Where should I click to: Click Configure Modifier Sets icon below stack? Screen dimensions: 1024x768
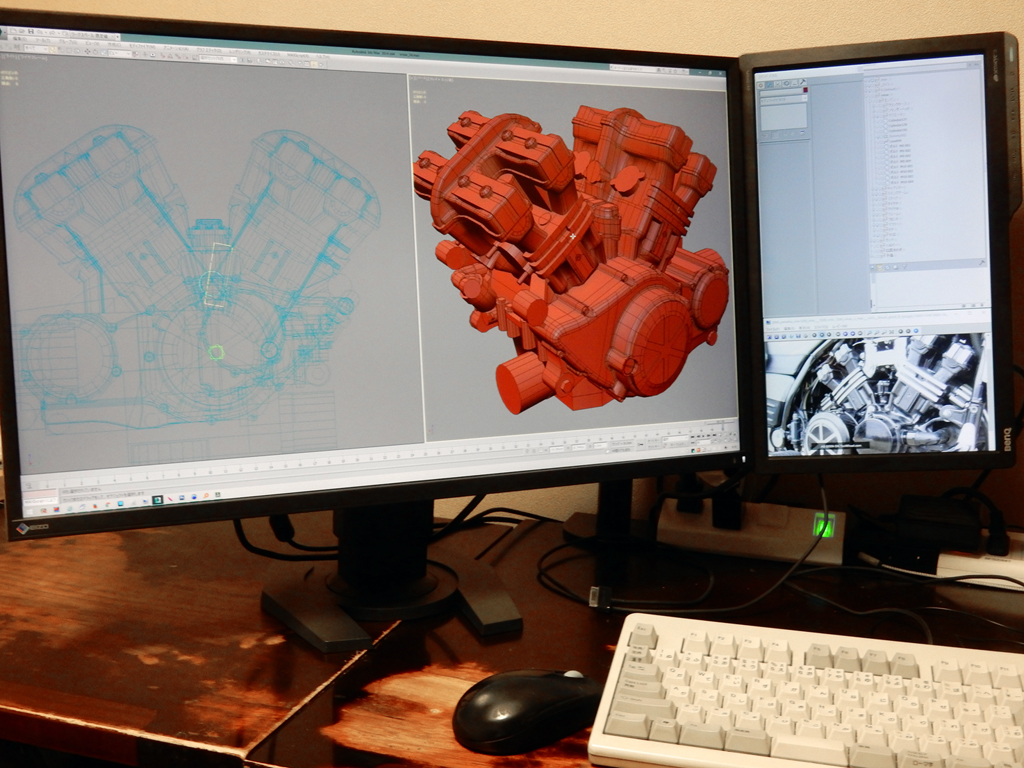point(803,133)
